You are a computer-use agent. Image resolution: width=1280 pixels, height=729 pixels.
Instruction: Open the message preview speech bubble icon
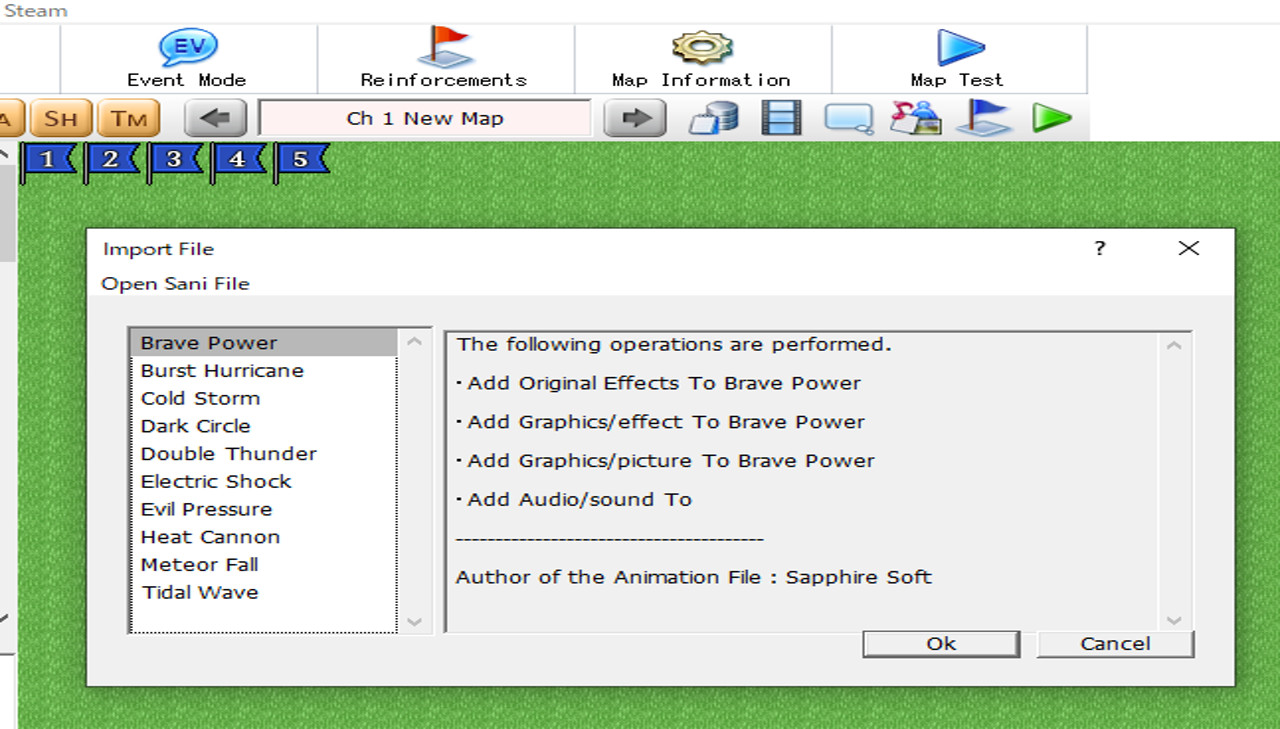tap(849, 118)
